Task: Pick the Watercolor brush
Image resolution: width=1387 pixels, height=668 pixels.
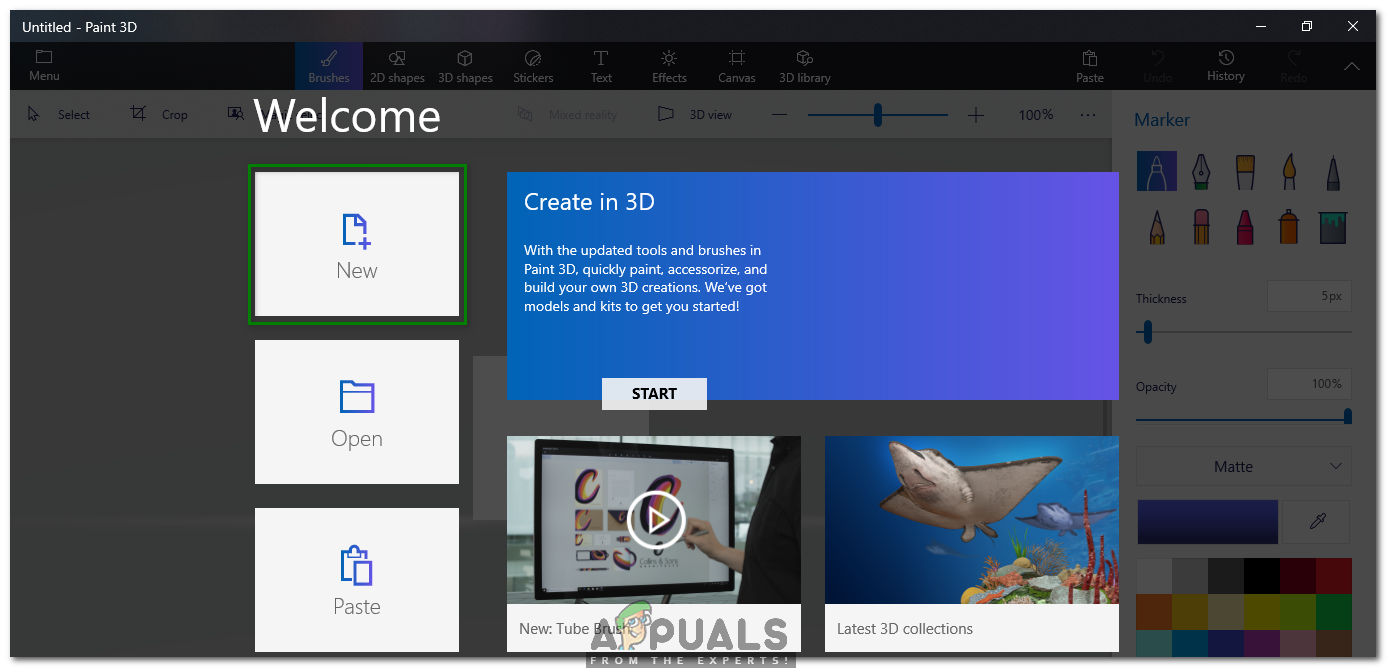Action: click(x=1288, y=171)
